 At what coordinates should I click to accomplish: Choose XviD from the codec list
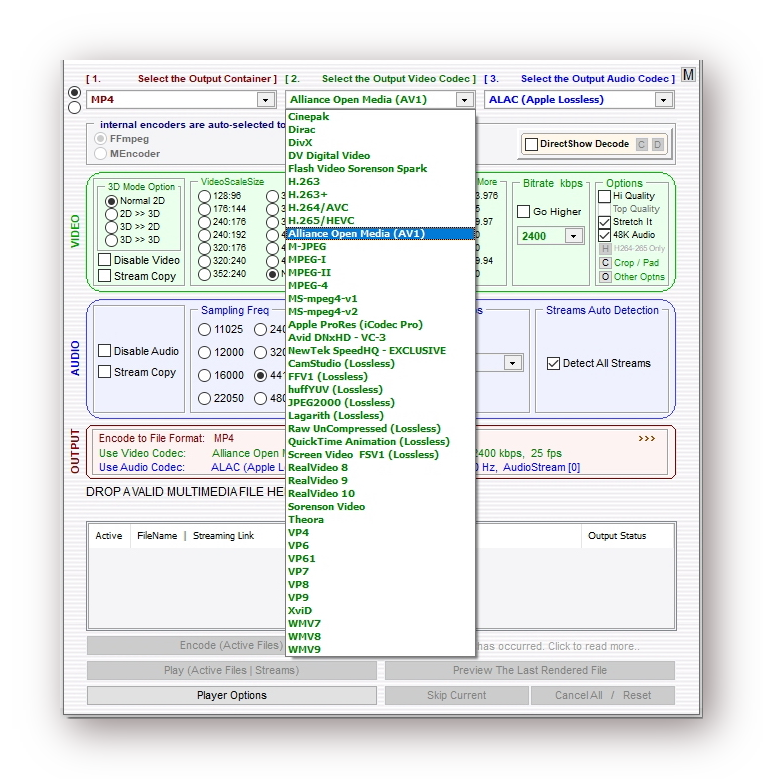pos(381,611)
